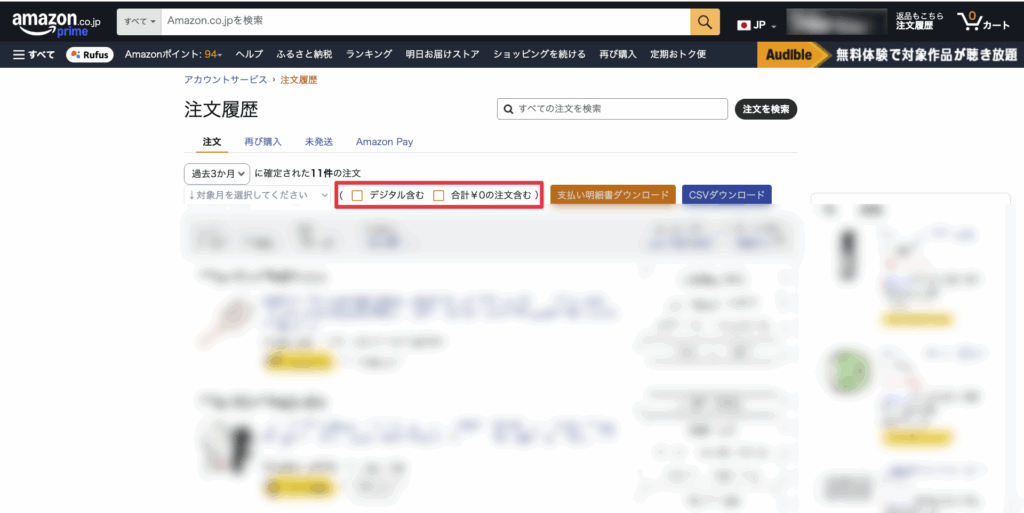This screenshot has height=513, width=1024.
Task: Expand the すべて search category dropdown
Action: click(x=139, y=22)
